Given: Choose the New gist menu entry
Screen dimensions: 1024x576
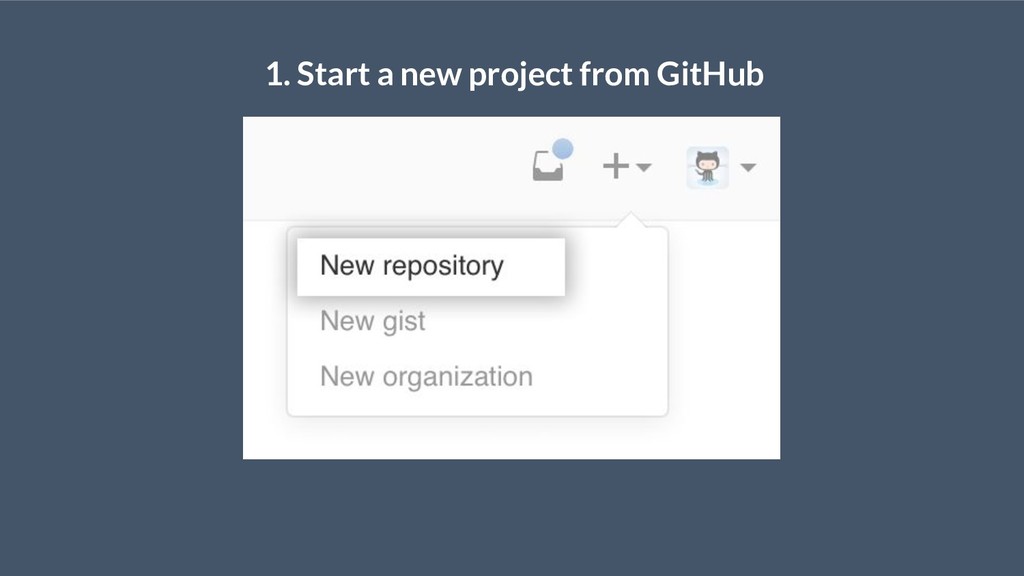Looking at the screenshot, I should click(372, 321).
